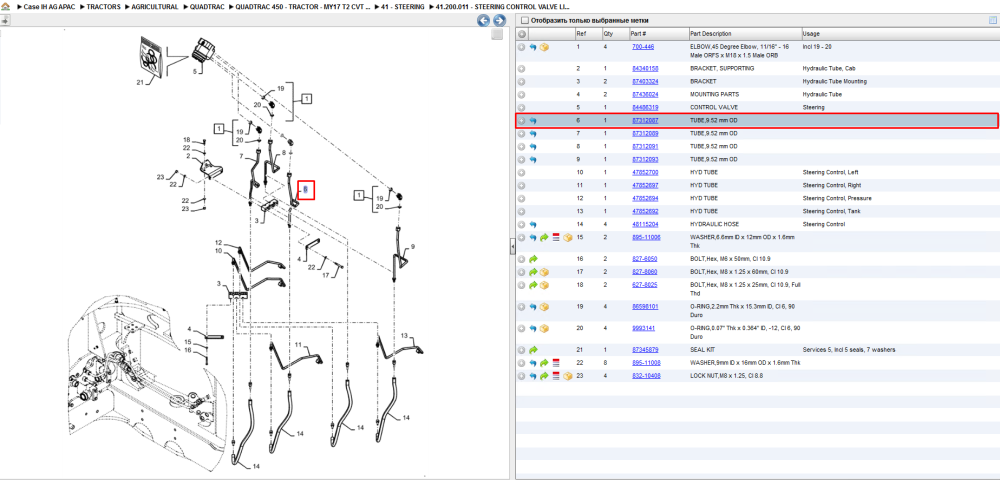Go to previous diagram with left arrow
This screenshot has height=480, width=1000.
point(484,20)
